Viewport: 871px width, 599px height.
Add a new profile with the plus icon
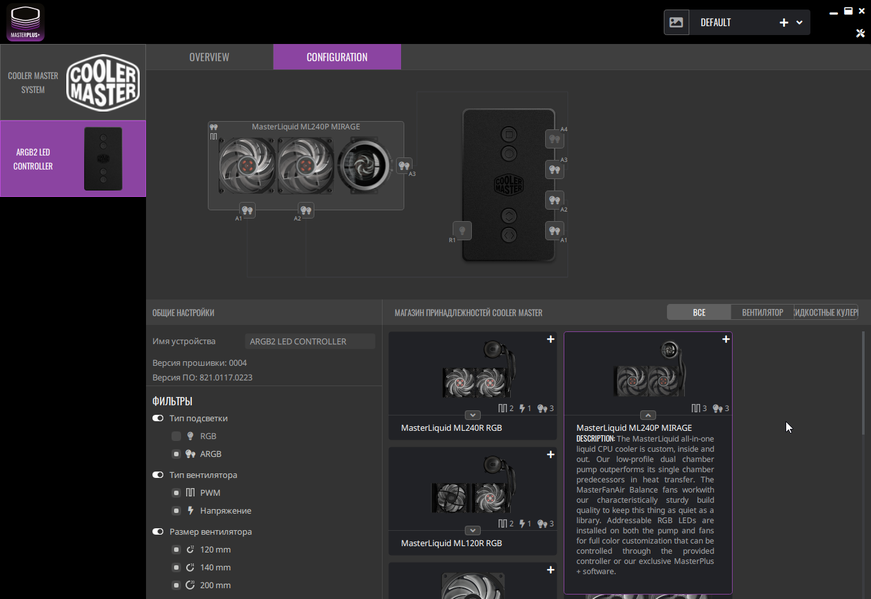[x=784, y=22]
